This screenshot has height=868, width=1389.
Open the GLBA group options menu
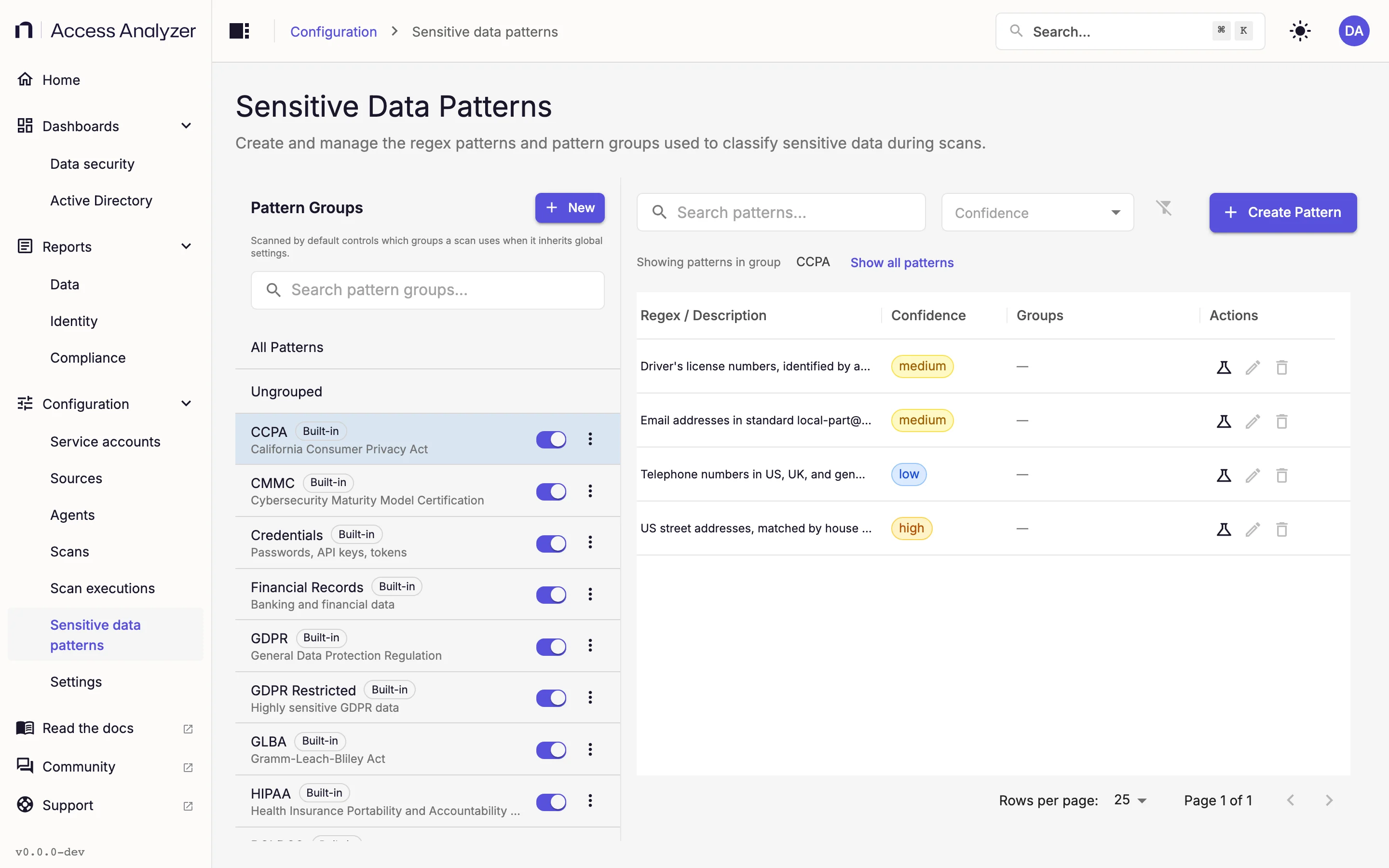(589, 749)
